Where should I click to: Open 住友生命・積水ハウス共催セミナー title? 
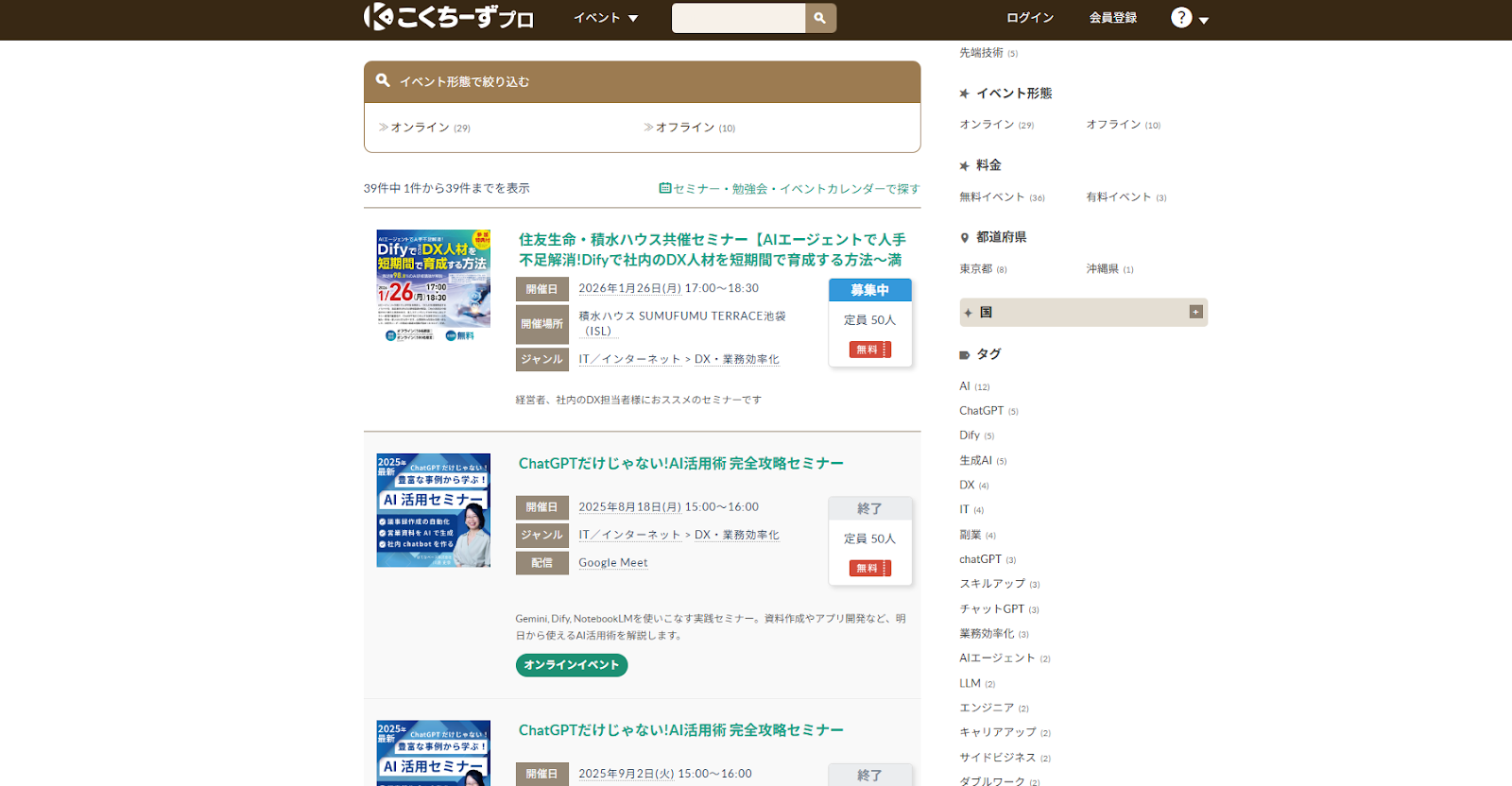(x=713, y=249)
